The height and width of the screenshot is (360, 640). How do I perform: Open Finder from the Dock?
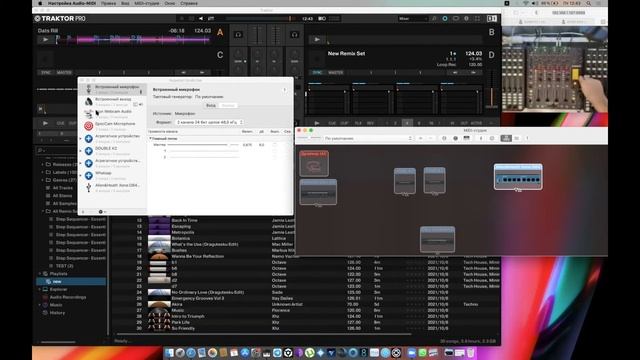pos(169,353)
